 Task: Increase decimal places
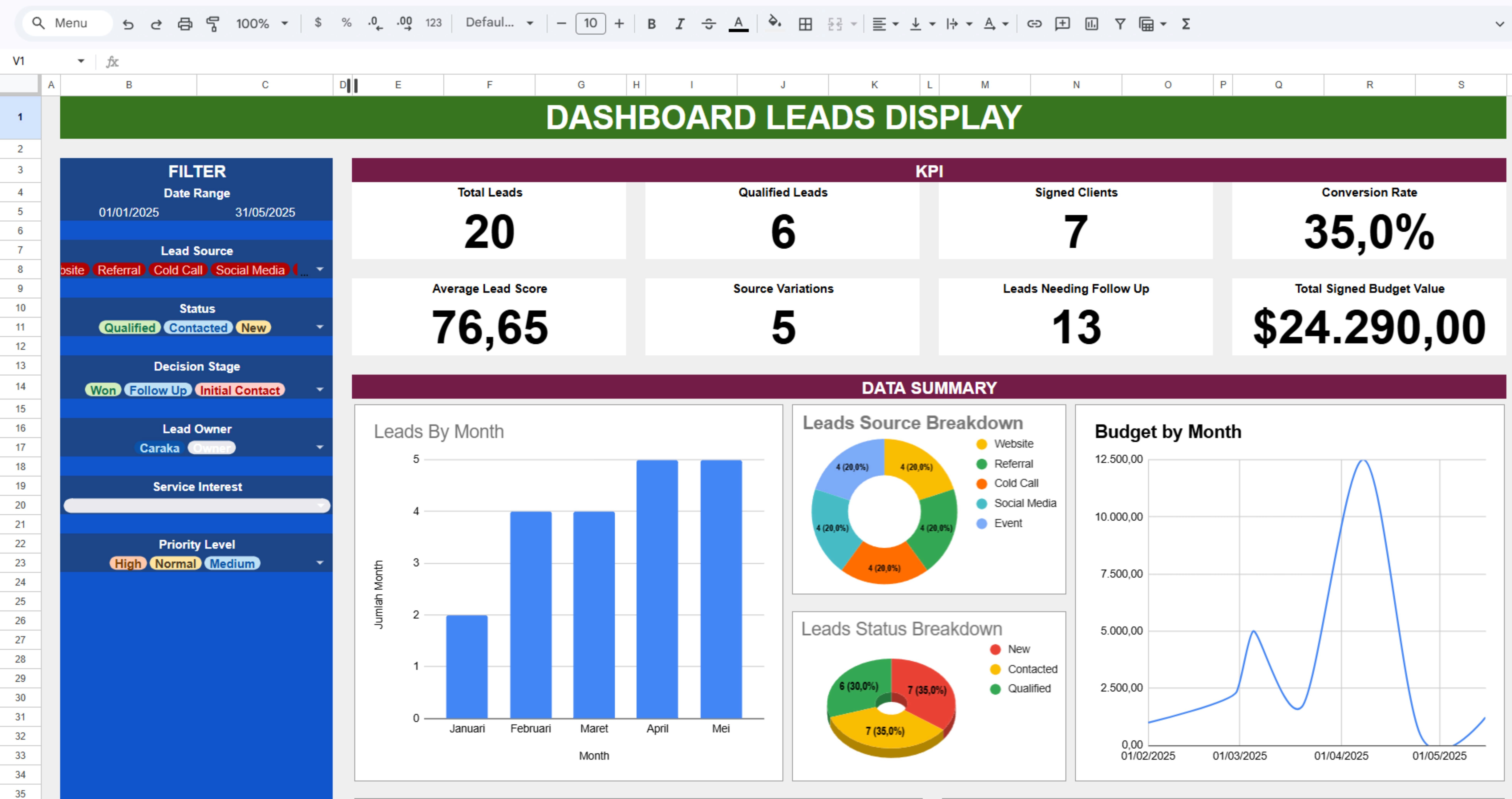point(404,23)
